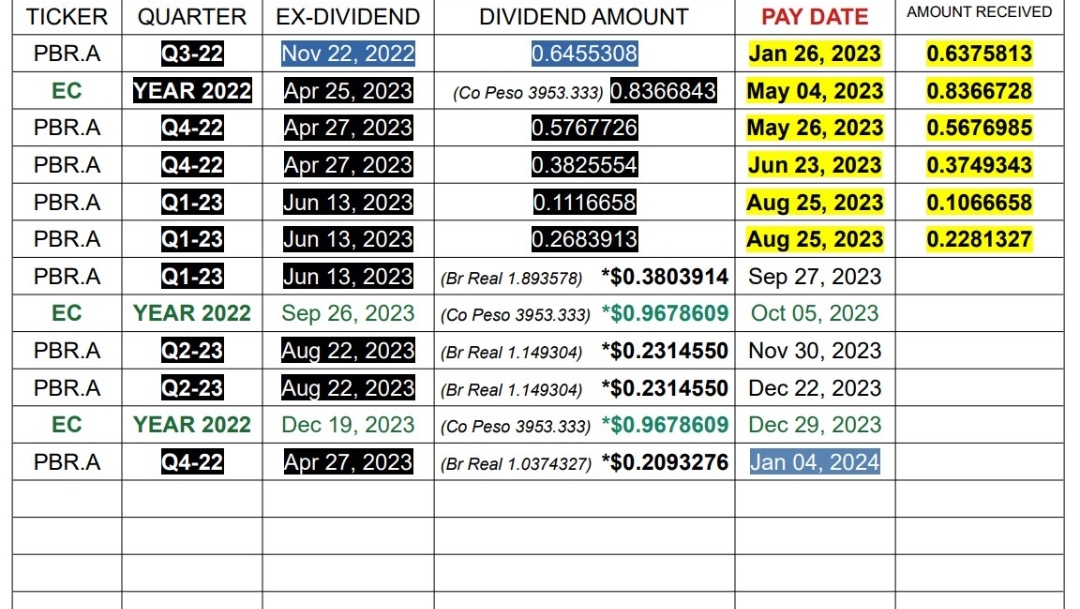This screenshot has width=1080, height=609.
Task: Click *$0.2314550 in the Dec 22 row
Action: [x=665, y=388]
